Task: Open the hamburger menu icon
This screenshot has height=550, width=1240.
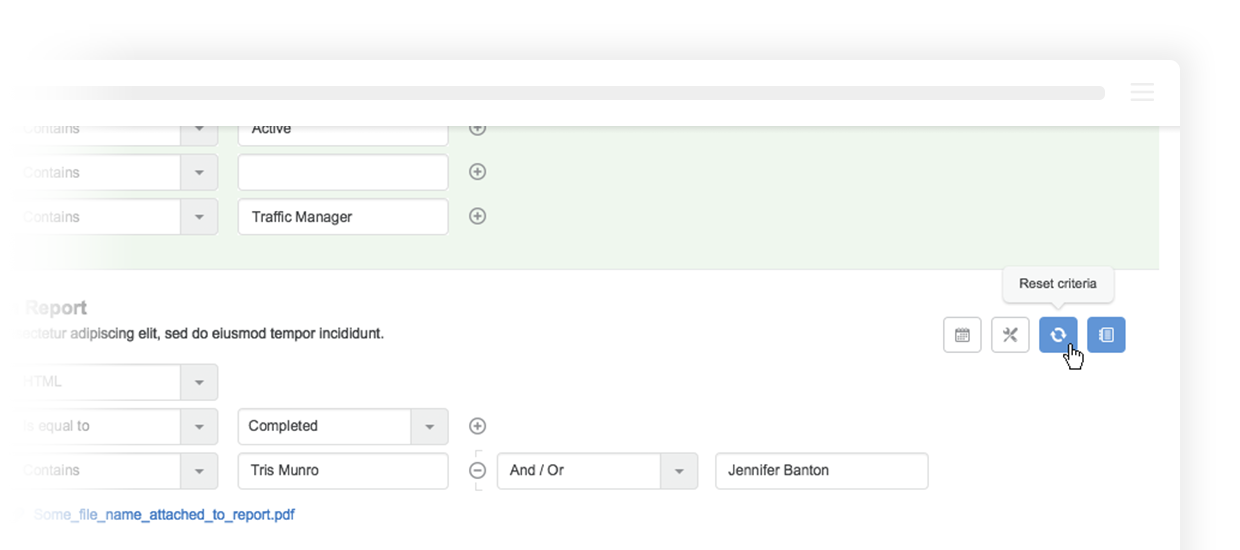Action: click(x=1142, y=92)
